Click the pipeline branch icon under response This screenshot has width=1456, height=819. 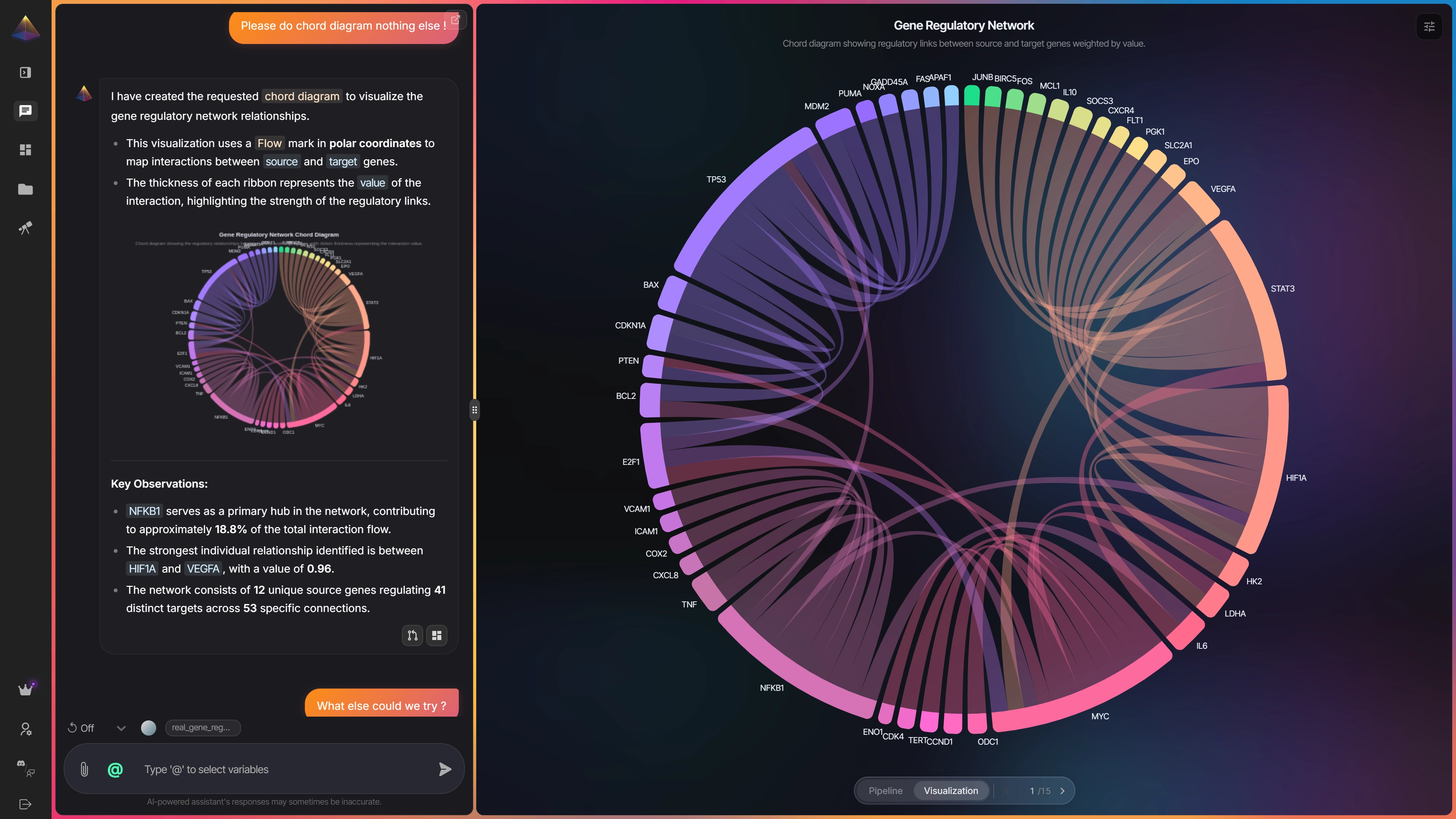pos(412,635)
